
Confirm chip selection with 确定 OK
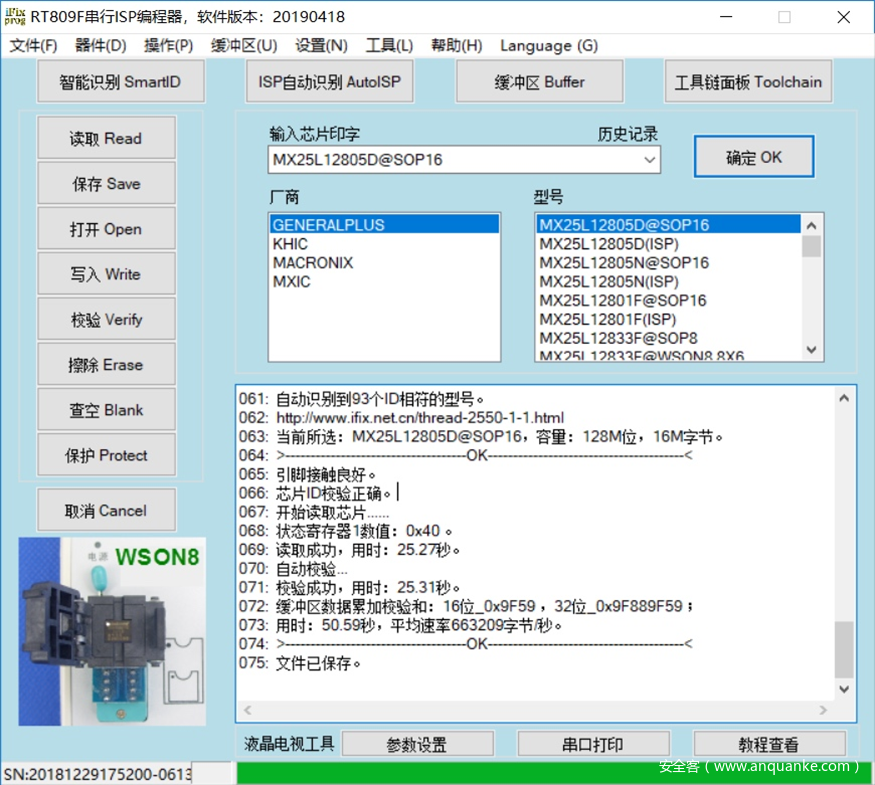coord(754,156)
